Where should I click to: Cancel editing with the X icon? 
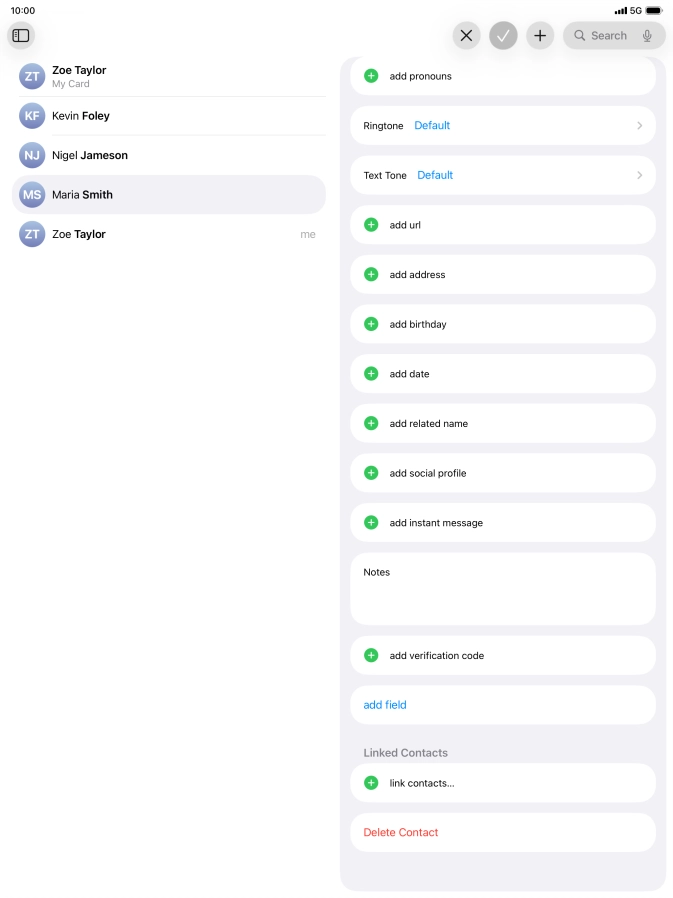(x=466, y=35)
